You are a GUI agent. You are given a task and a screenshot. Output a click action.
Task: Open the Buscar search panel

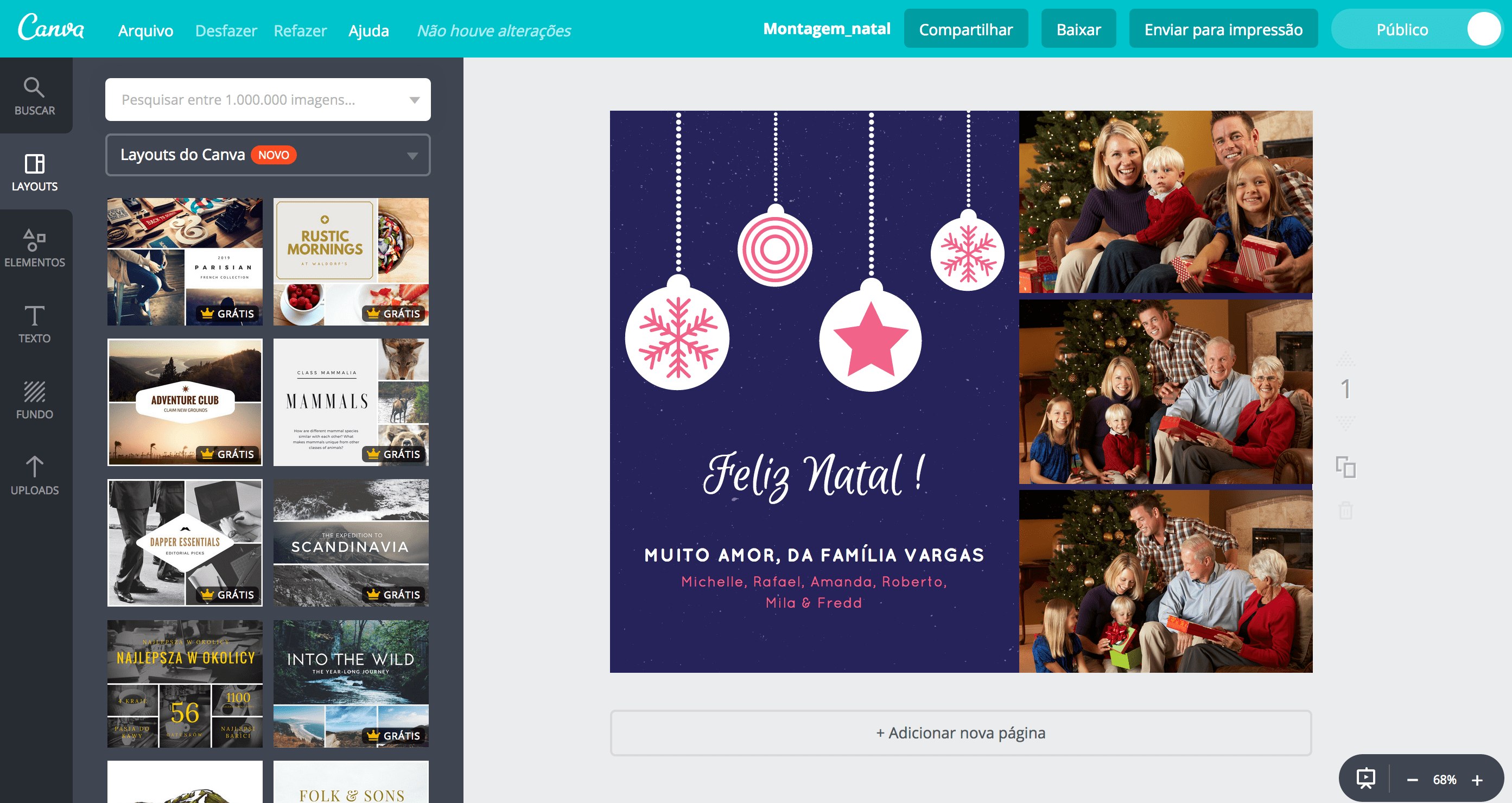point(35,96)
